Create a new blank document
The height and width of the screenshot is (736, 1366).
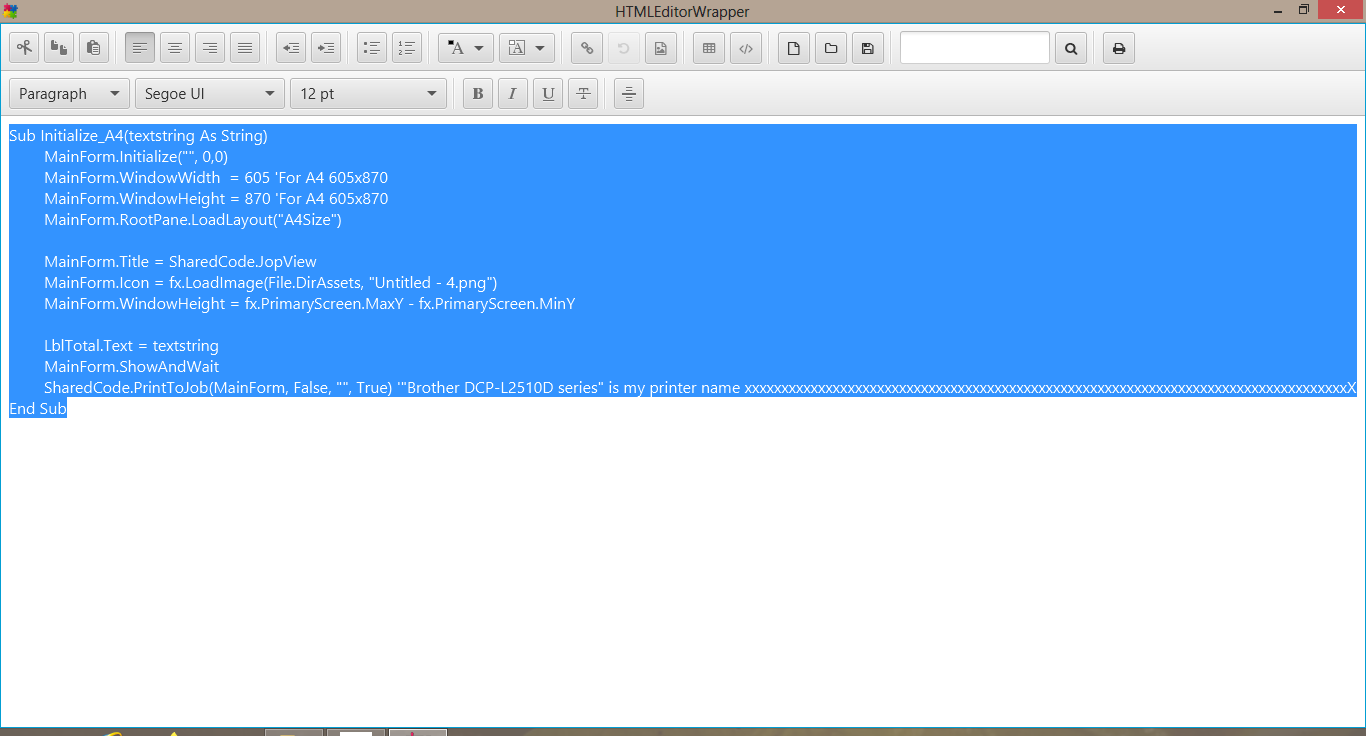(x=794, y=48)
